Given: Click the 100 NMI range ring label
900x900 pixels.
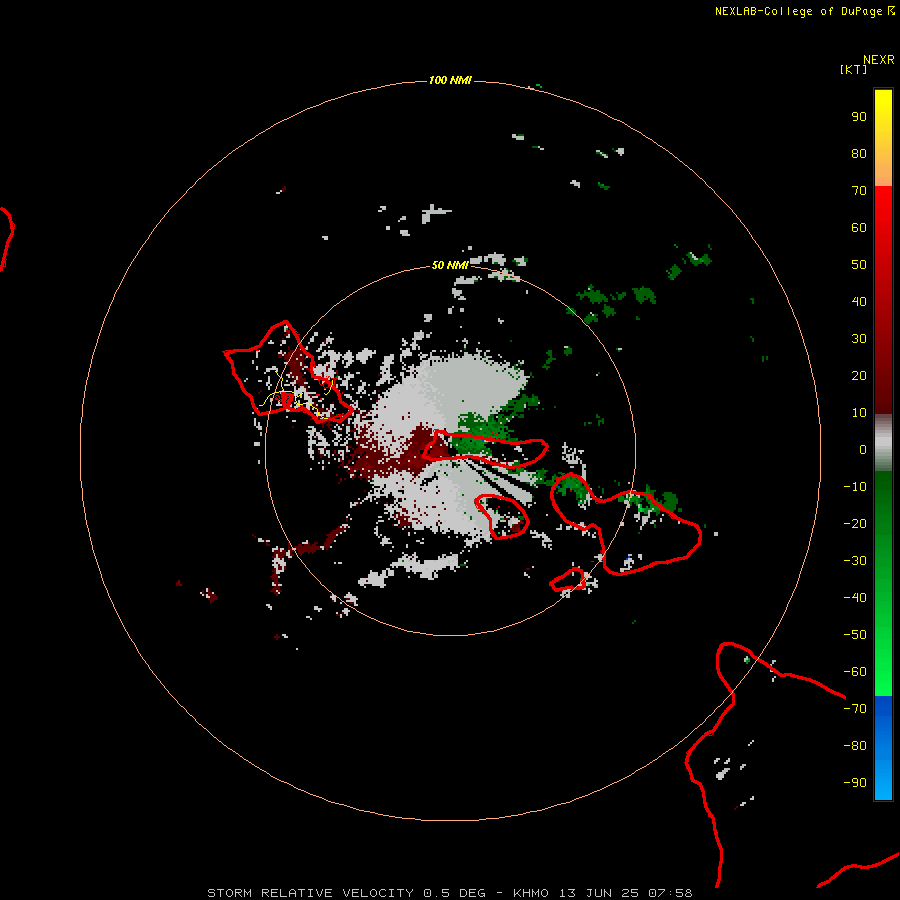Looking at the screenshot, I should [450, 80].
